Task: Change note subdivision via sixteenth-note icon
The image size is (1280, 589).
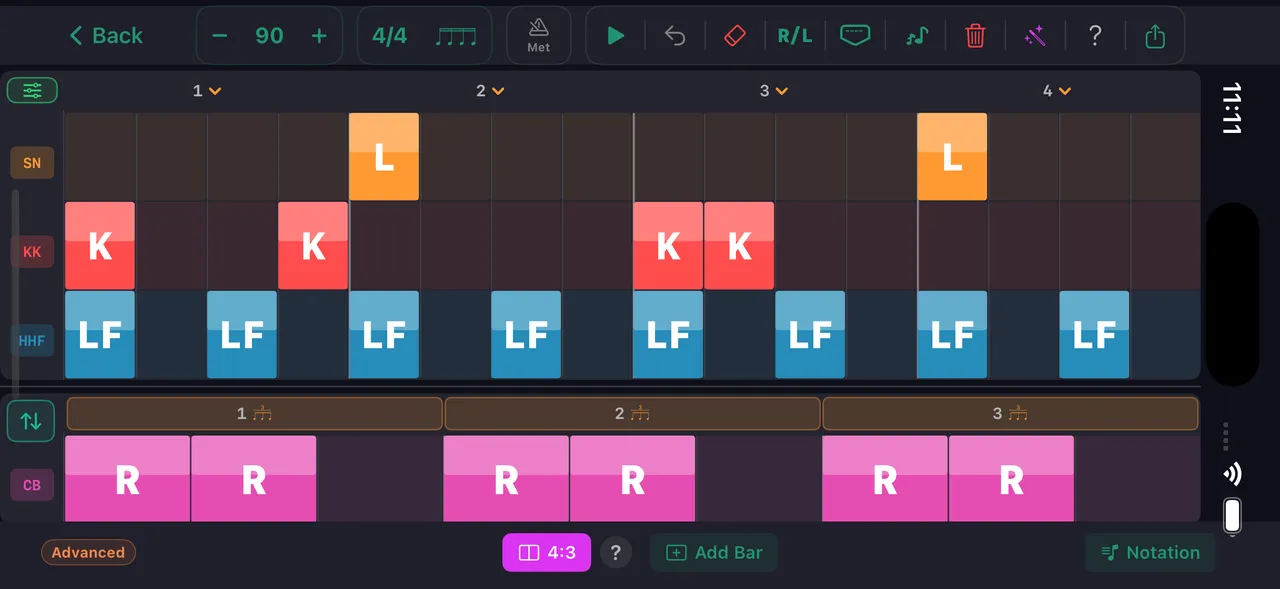Action: click(456, 37)
